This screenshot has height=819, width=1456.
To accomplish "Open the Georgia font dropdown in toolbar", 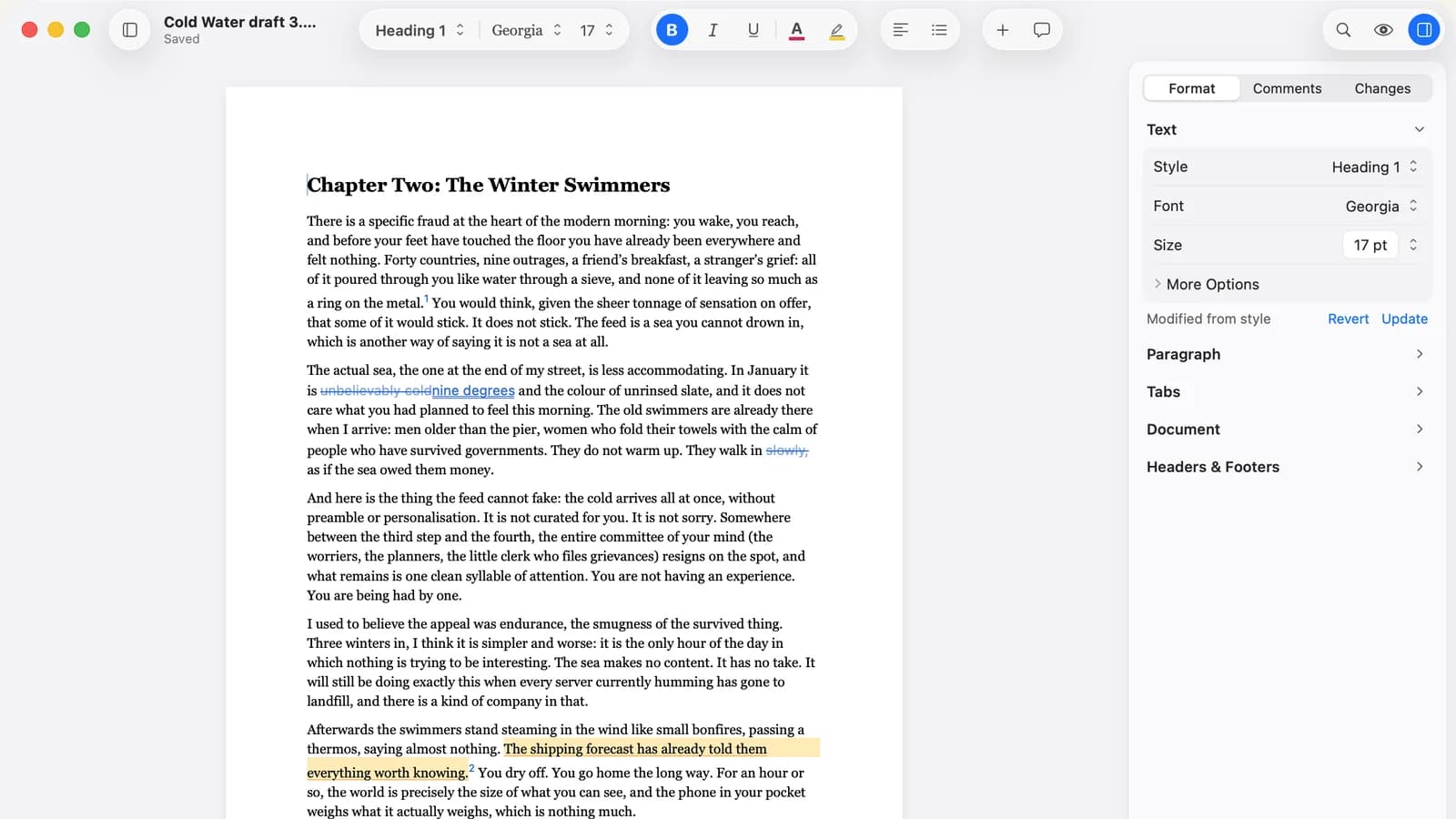I will coord(526,30).
